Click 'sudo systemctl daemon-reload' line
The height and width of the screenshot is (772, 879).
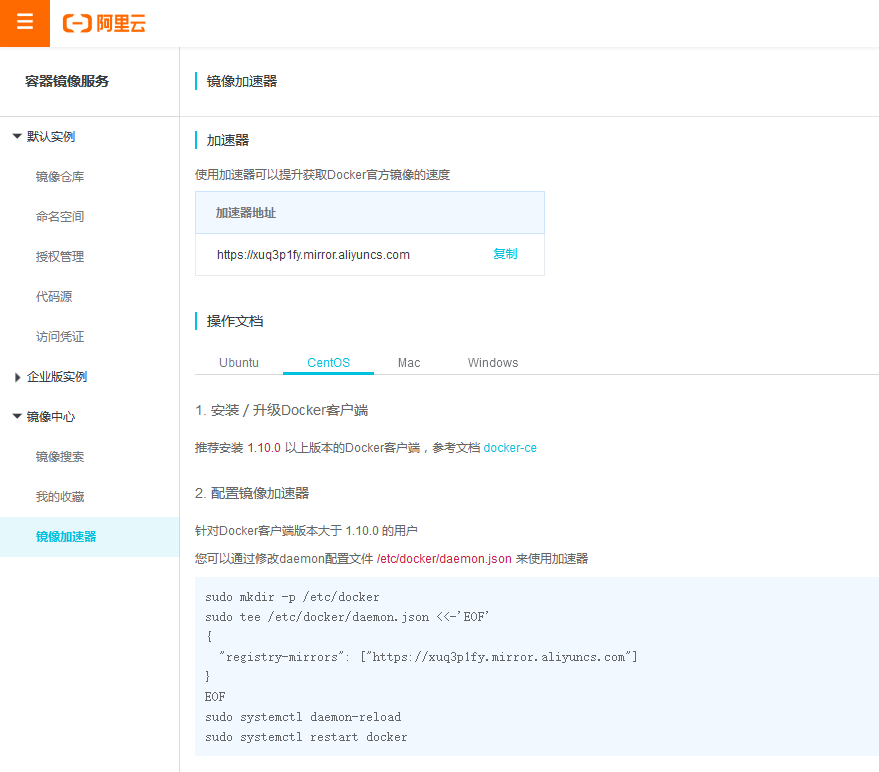click(x=303, y=717)
